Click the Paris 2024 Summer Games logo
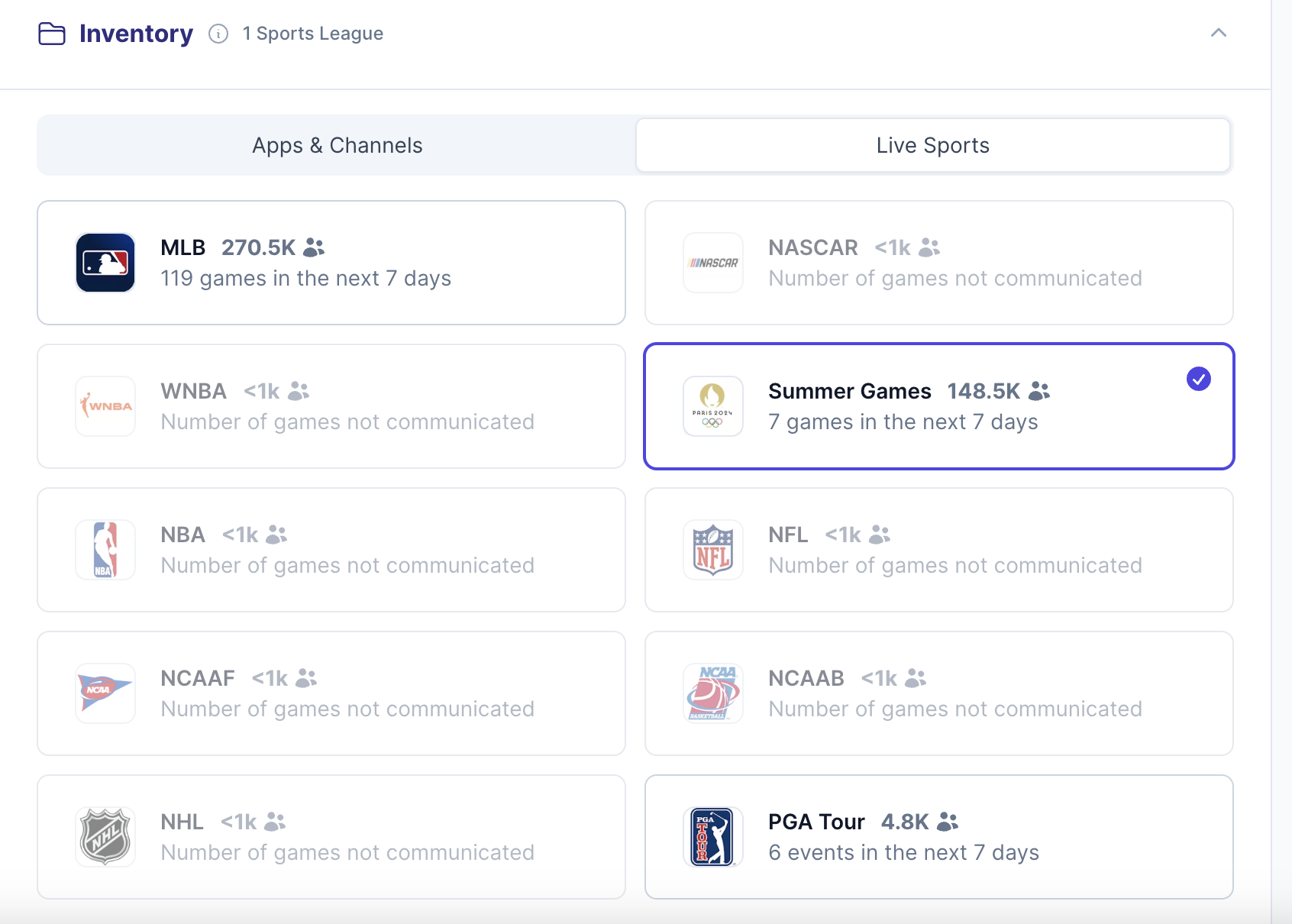The image size is (1292, 924). [713, 406]
